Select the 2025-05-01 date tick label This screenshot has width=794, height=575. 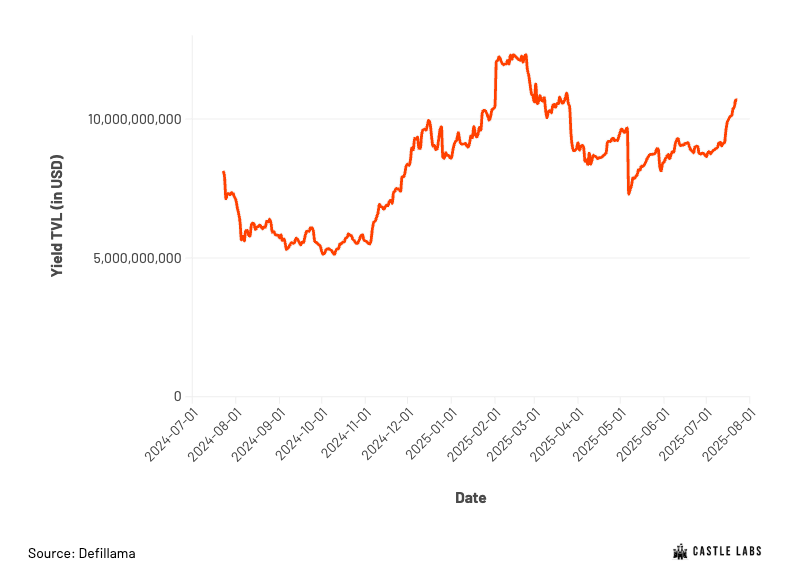click(600, 435)
